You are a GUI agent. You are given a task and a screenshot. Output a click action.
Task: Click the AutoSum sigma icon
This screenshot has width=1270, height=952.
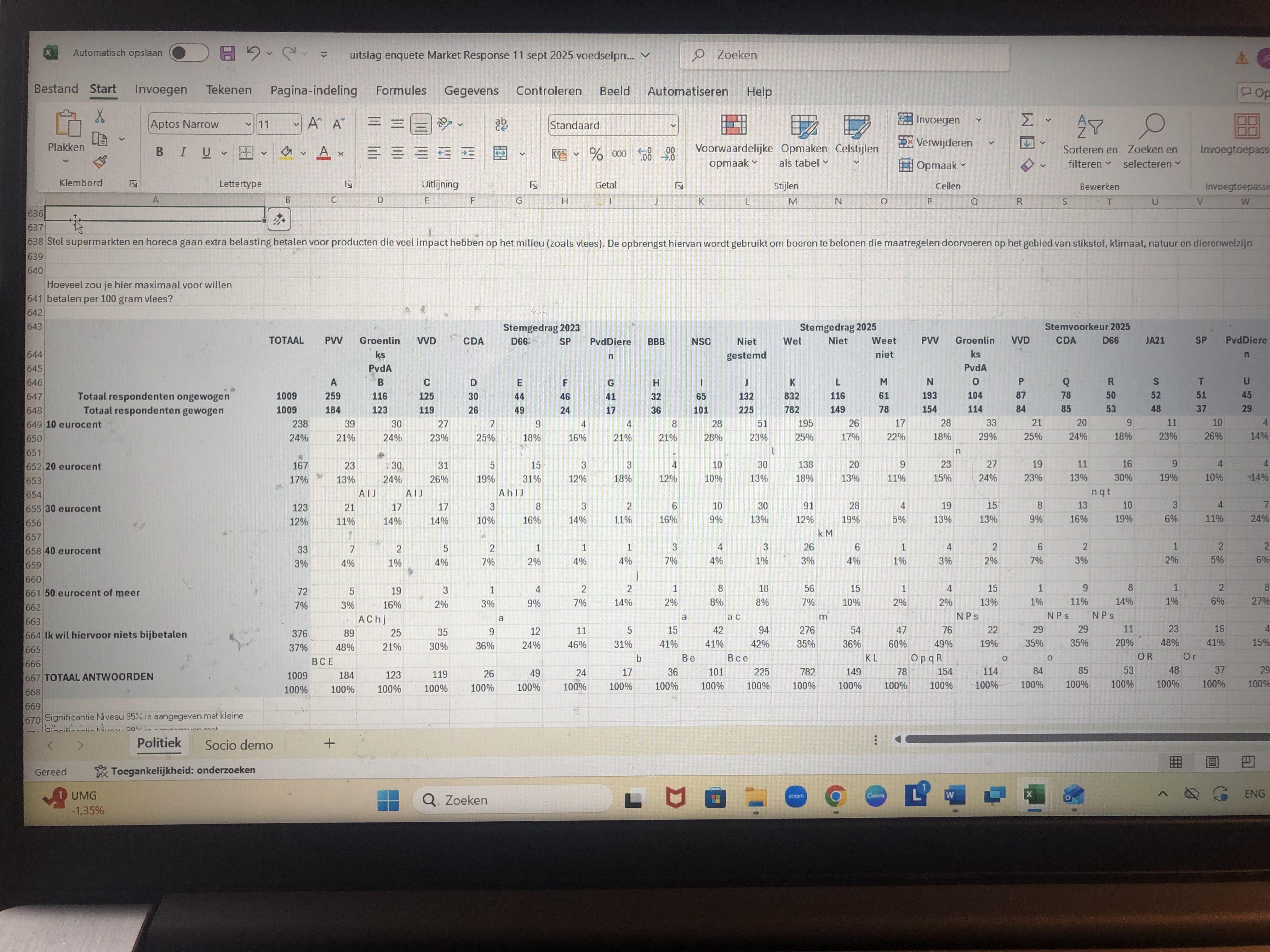[x=1027, y=119]
